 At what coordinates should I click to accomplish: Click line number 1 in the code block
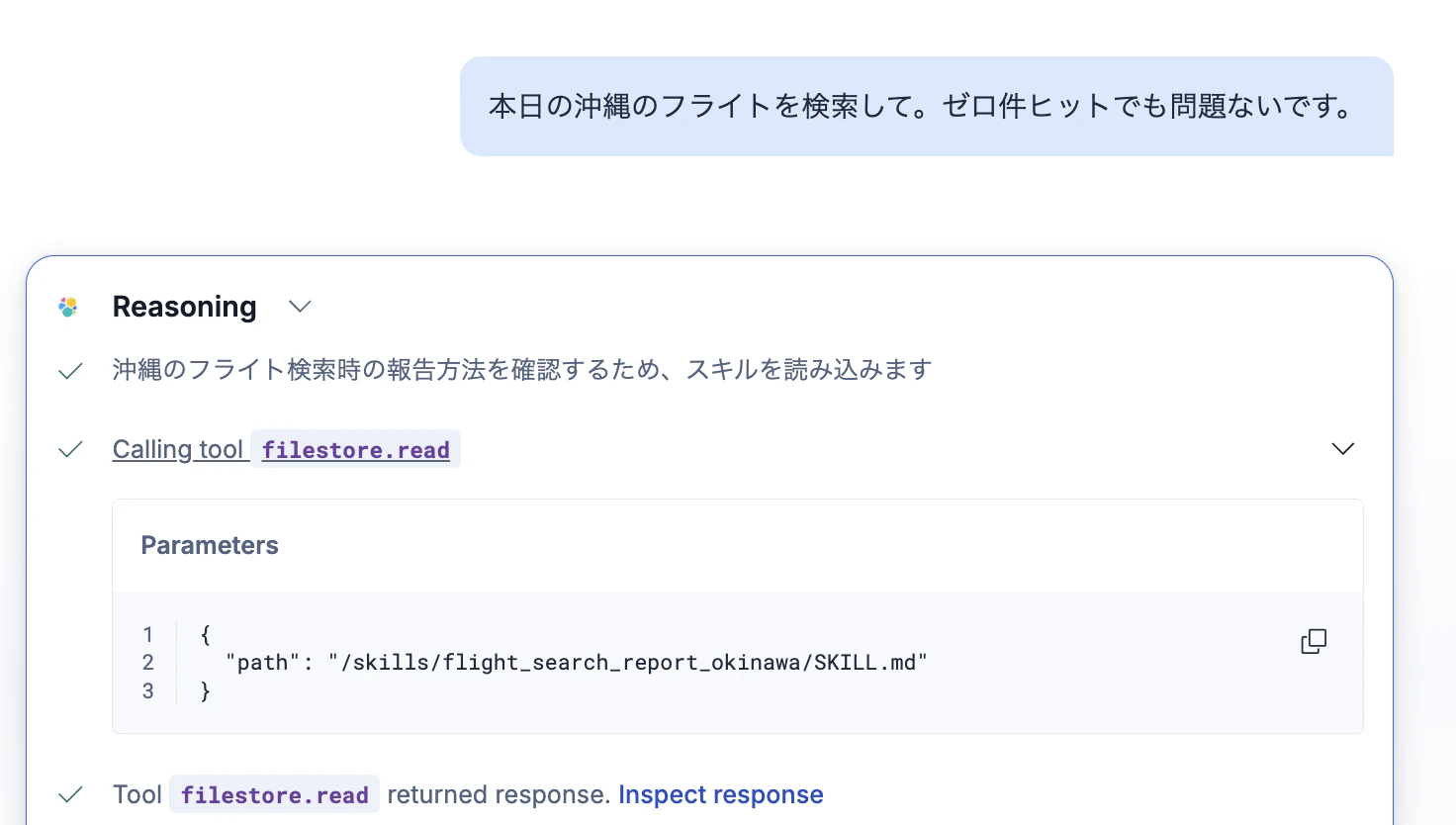pyautogui.click(x=148, y=634)
